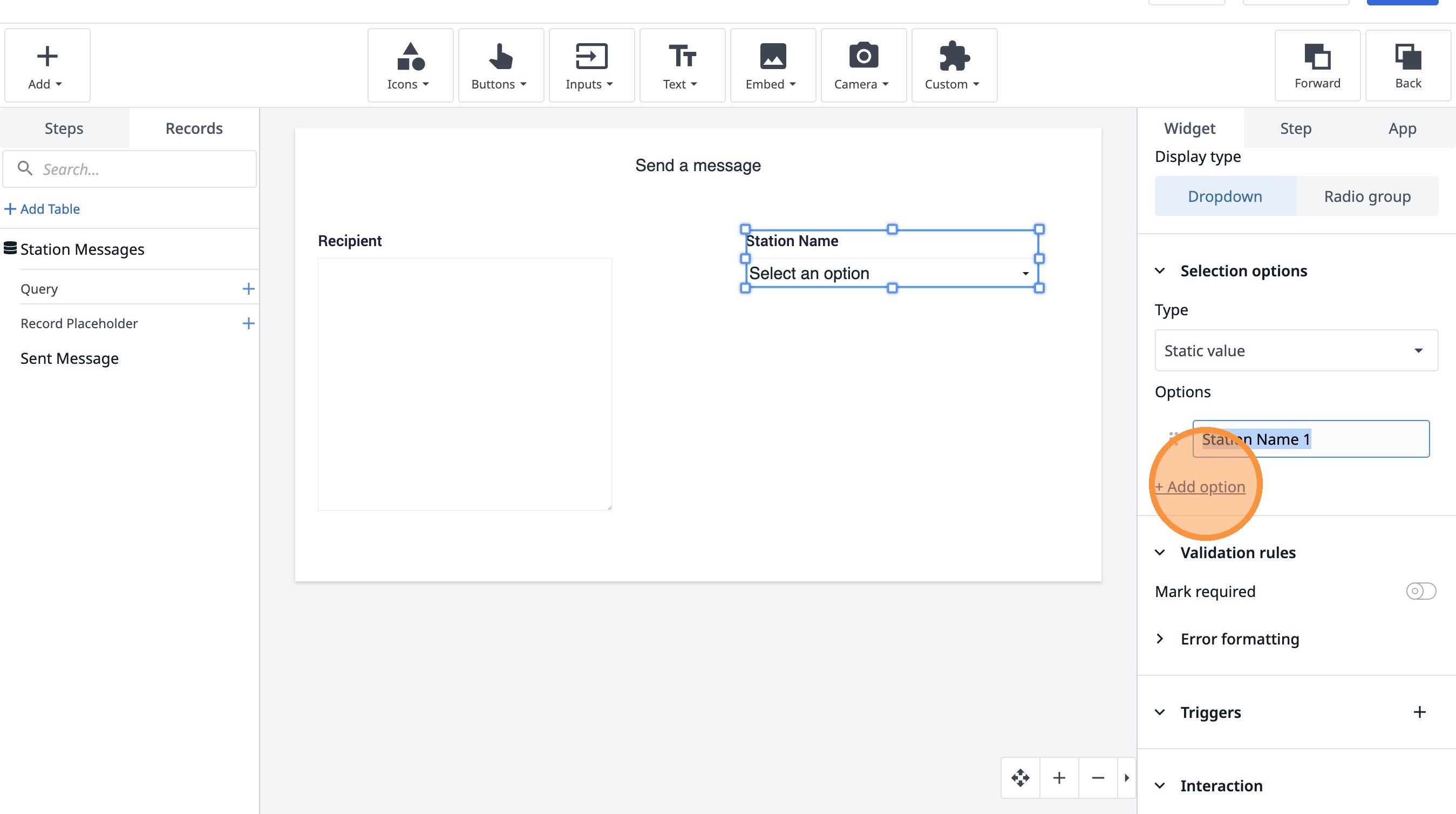This screenshot has height=814, width=1456.
Task: Click the canvas zoom in plus icon
Action: point(1059,778)
